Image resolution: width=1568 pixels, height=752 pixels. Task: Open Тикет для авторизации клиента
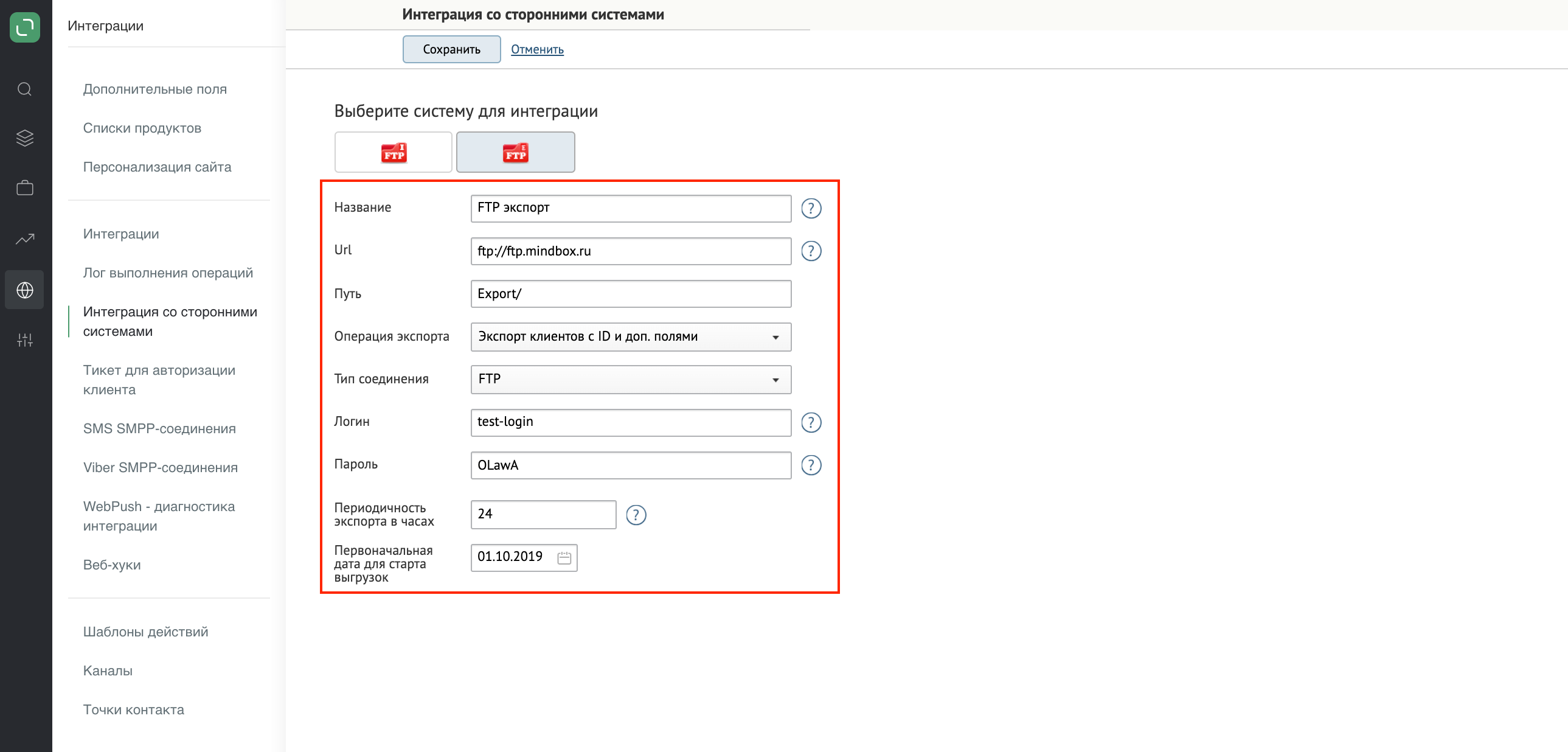159,380
